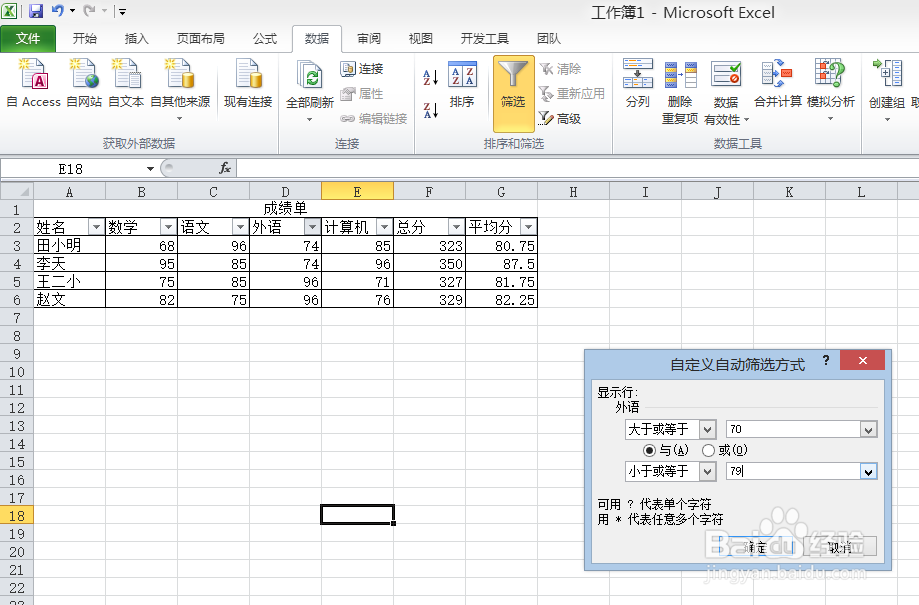Open the 数学 column filter dropdown
This screenshot has height=605, width=919.
[168, 227]
